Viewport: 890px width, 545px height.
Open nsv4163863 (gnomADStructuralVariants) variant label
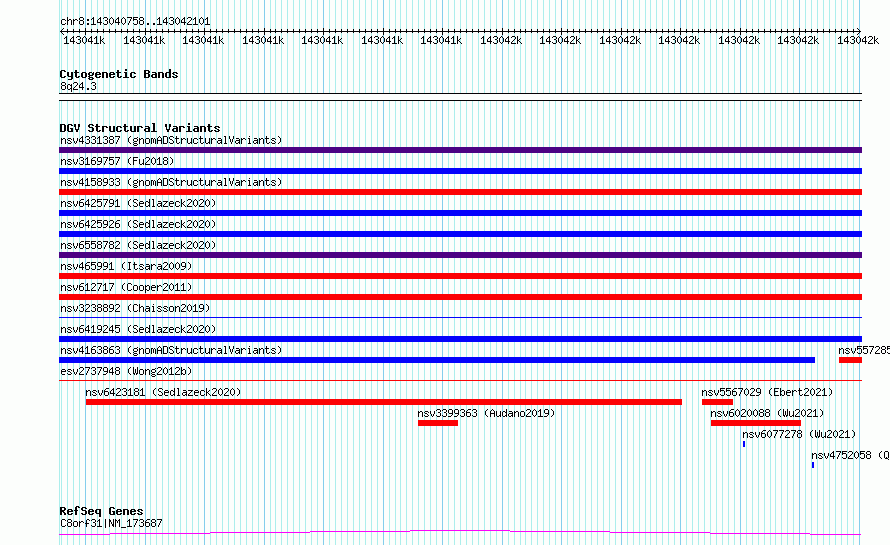pyautogui.click(x=171, y=350)
